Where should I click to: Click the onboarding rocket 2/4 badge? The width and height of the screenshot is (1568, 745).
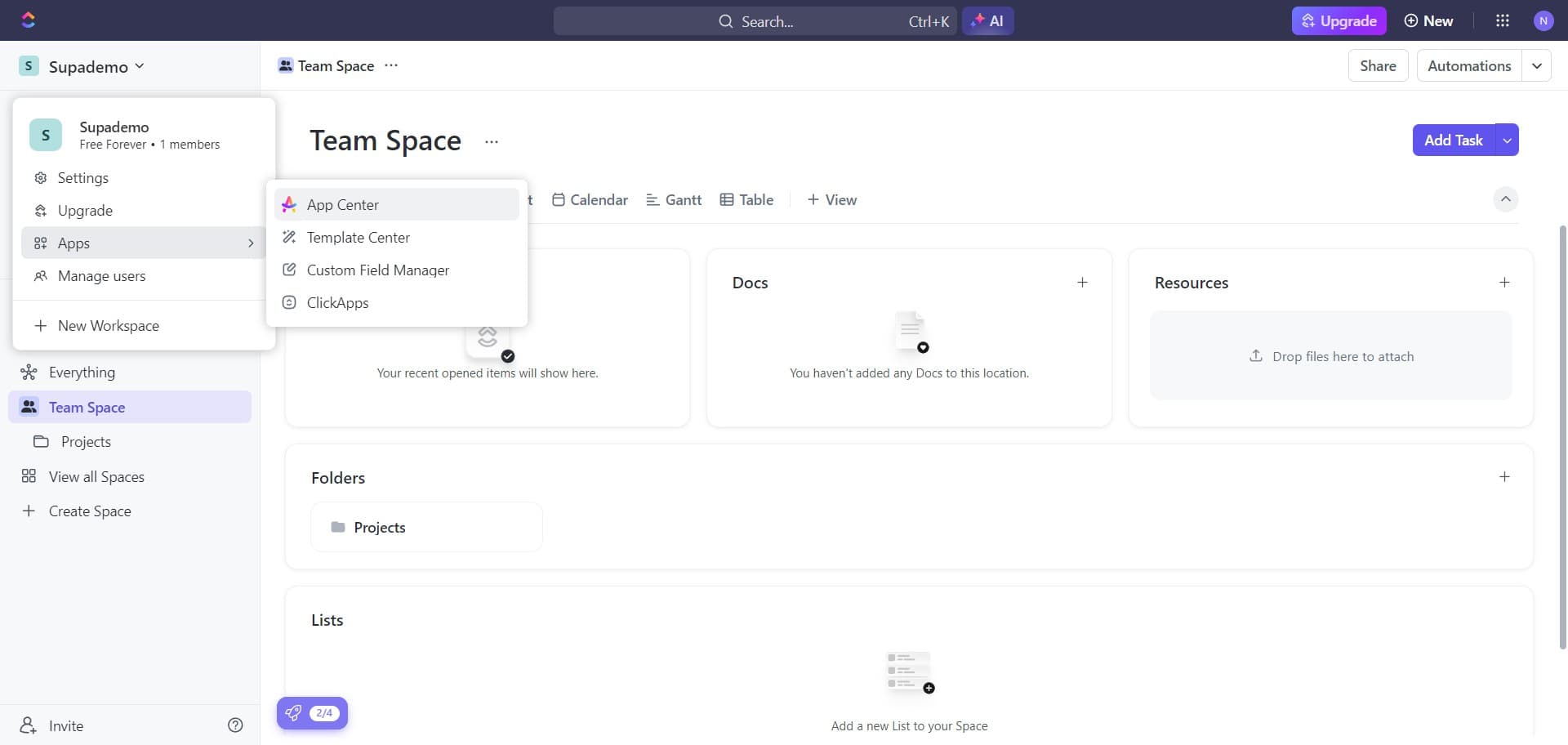point(312,713)
